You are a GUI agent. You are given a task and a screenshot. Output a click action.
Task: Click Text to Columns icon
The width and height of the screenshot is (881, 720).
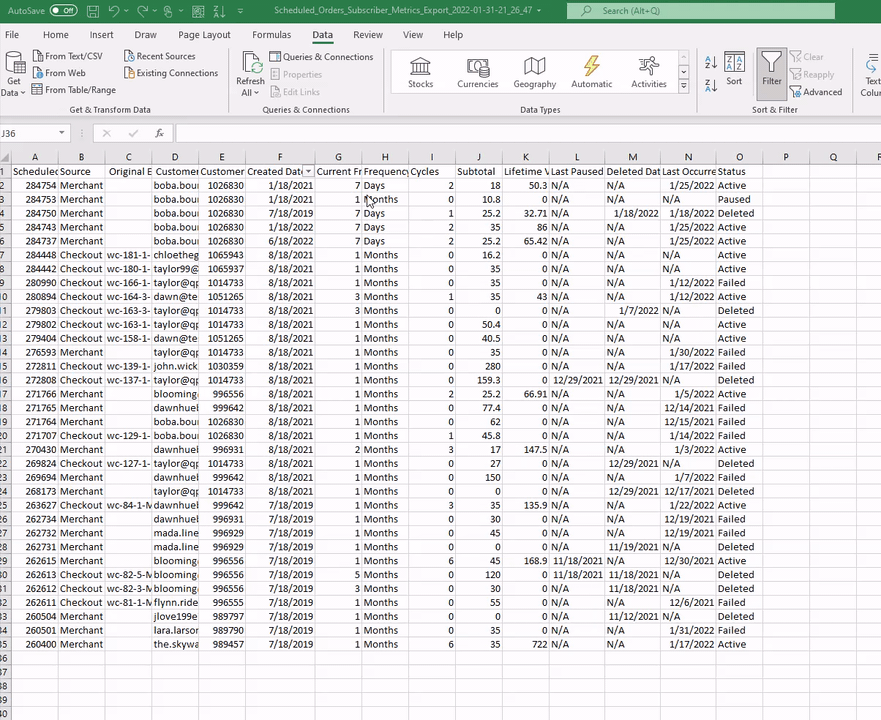point(870,75)
